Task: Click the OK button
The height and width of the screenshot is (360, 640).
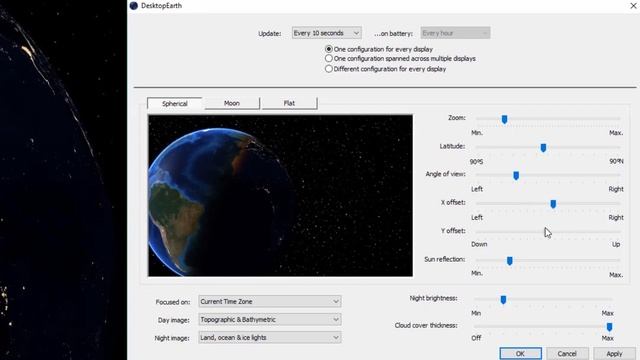Action: (x=520, y=353)
